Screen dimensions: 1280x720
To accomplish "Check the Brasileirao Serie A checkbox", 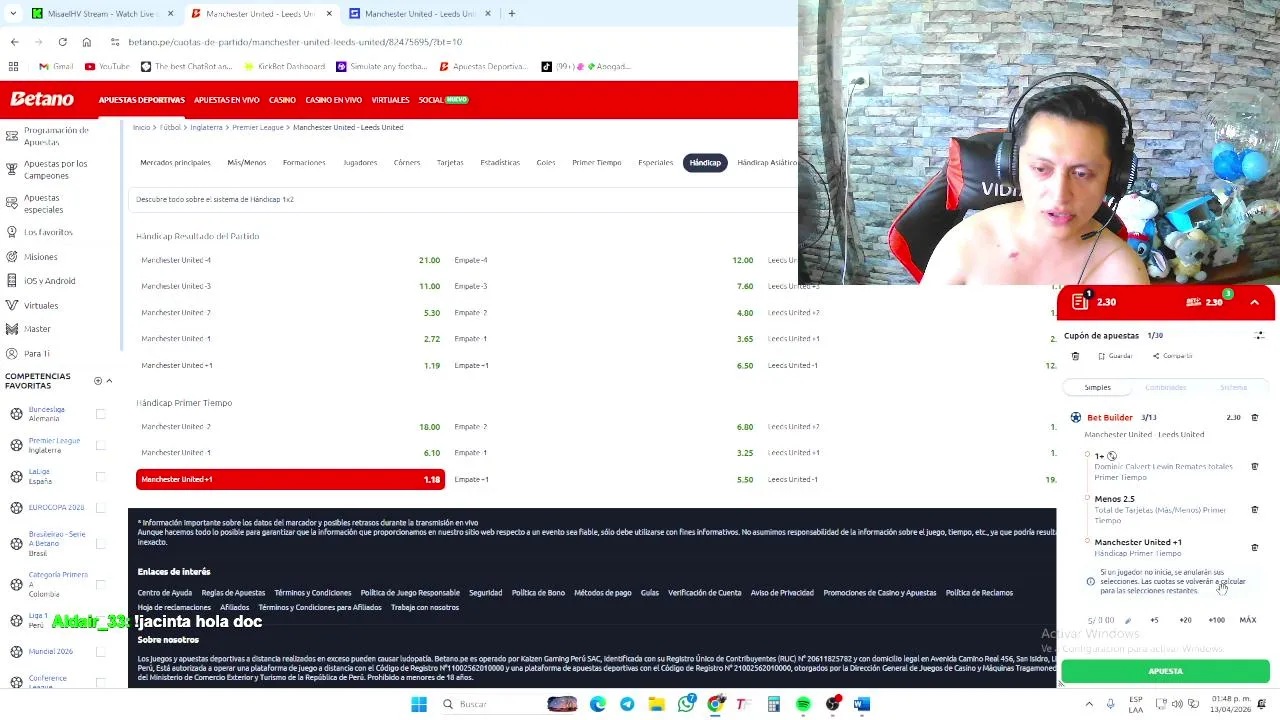I will [100, 543].
